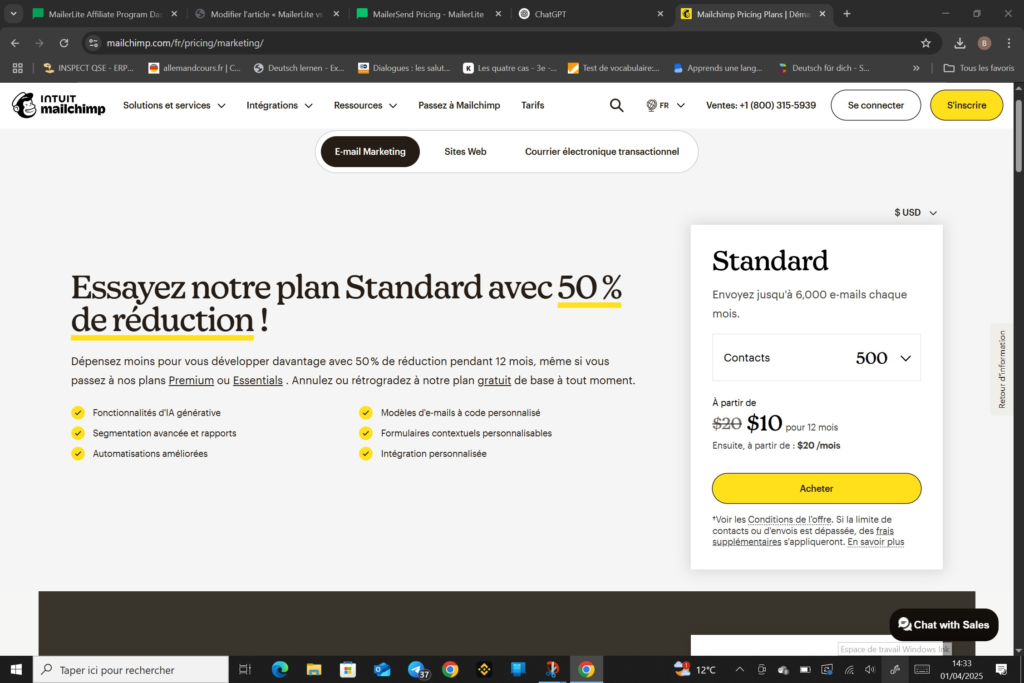Open the Essentials plan link

point(258,380)
